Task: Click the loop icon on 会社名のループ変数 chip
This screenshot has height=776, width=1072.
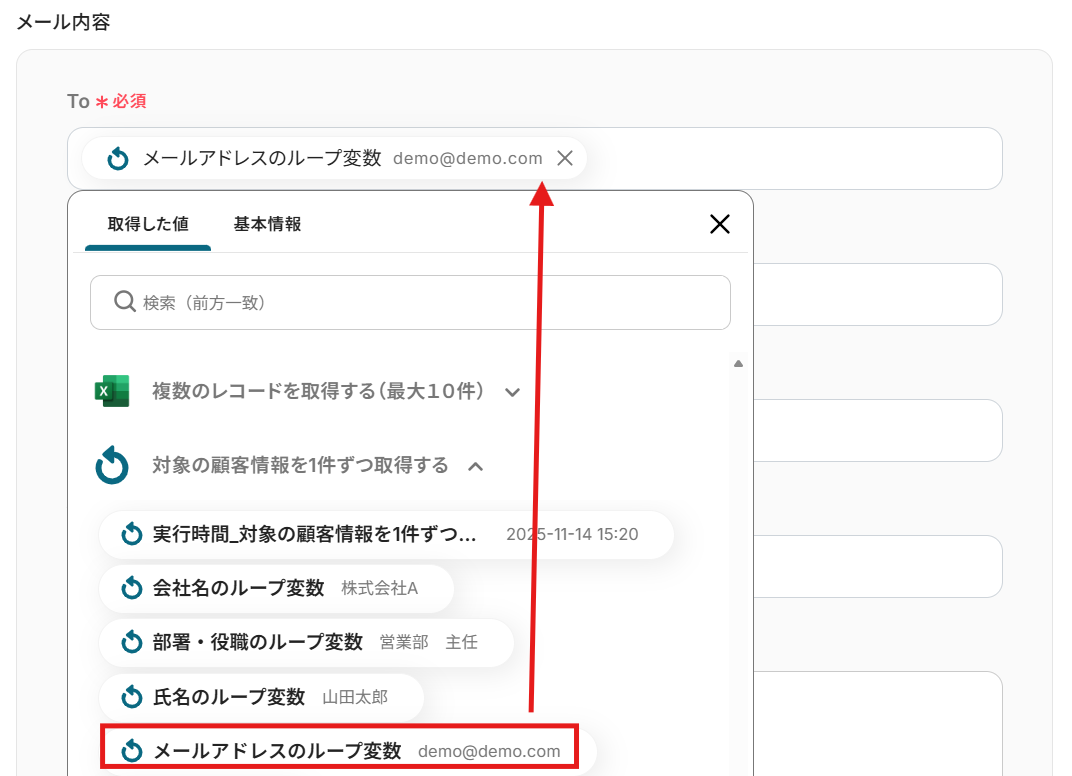Action: tap(132, 588)
